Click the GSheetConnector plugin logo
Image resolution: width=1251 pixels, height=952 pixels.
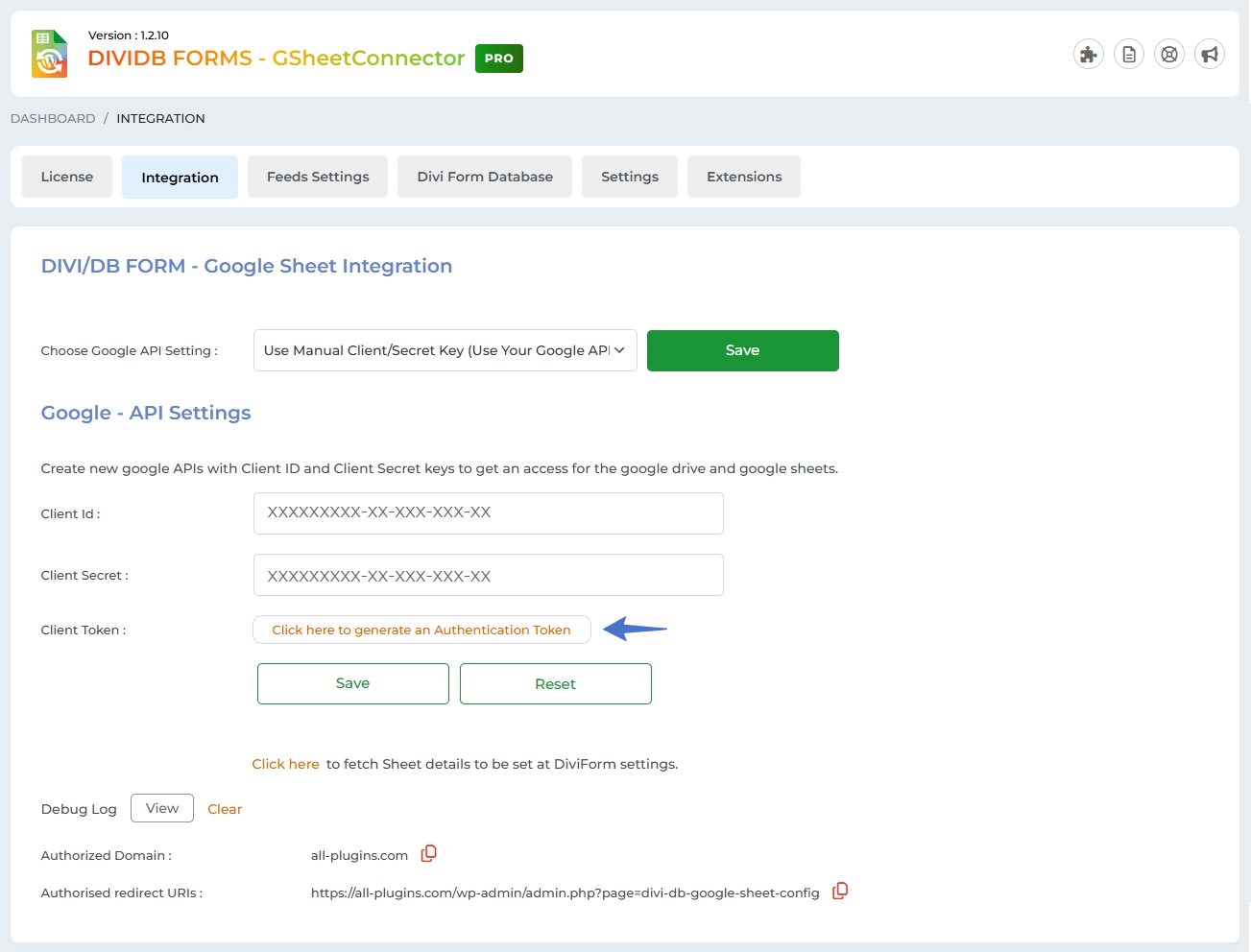(50, 54)
